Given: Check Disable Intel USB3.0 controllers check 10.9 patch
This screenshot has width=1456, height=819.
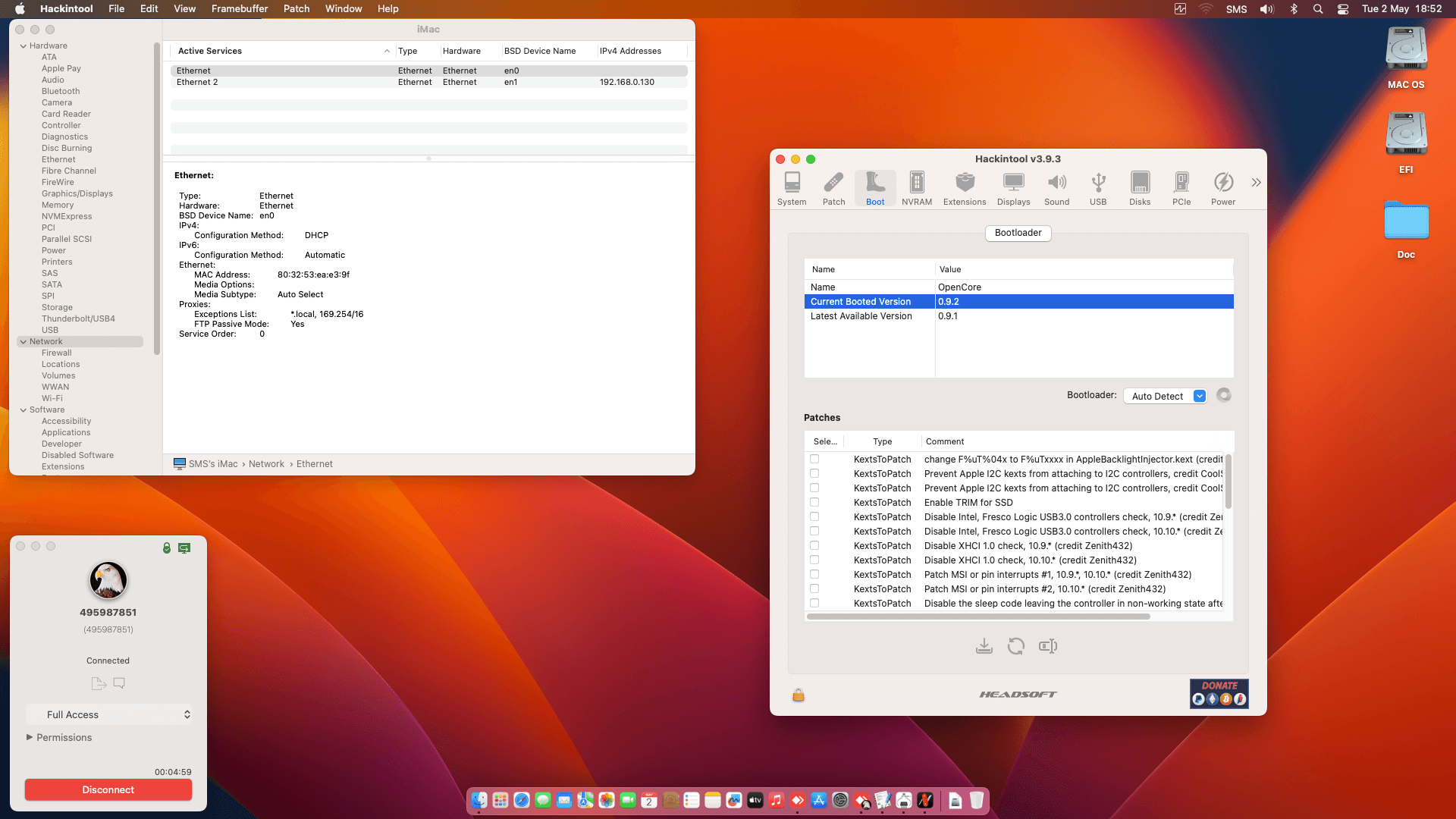Looking at the screenshot, I should pos(814,516).
